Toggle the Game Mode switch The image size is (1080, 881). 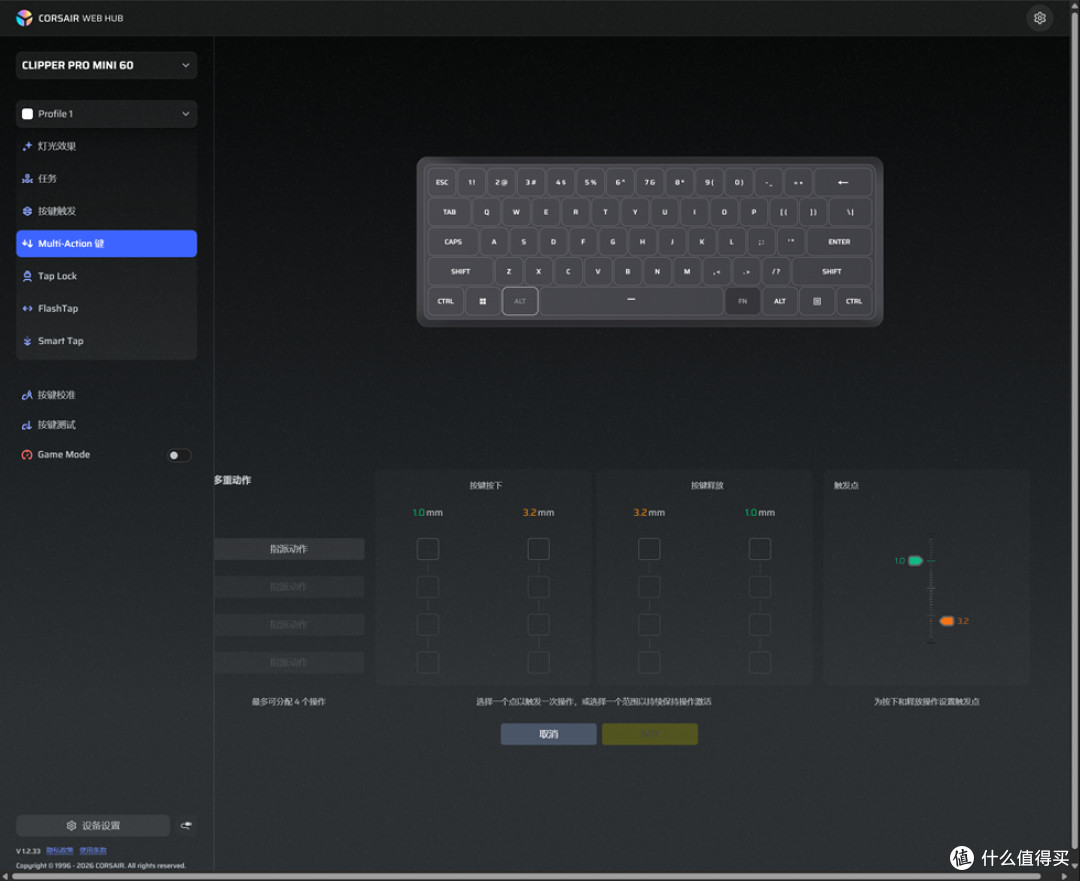tap(179, 455)
